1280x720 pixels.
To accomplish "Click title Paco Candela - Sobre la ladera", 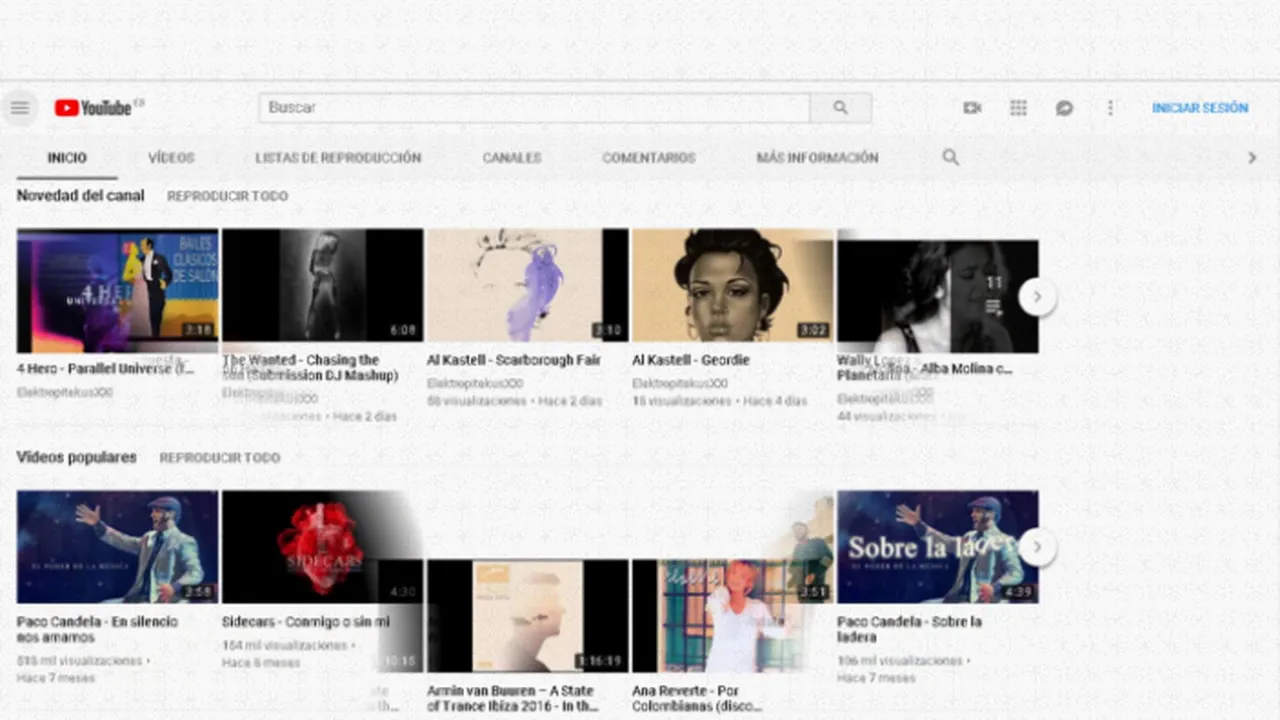I will 908,629.
